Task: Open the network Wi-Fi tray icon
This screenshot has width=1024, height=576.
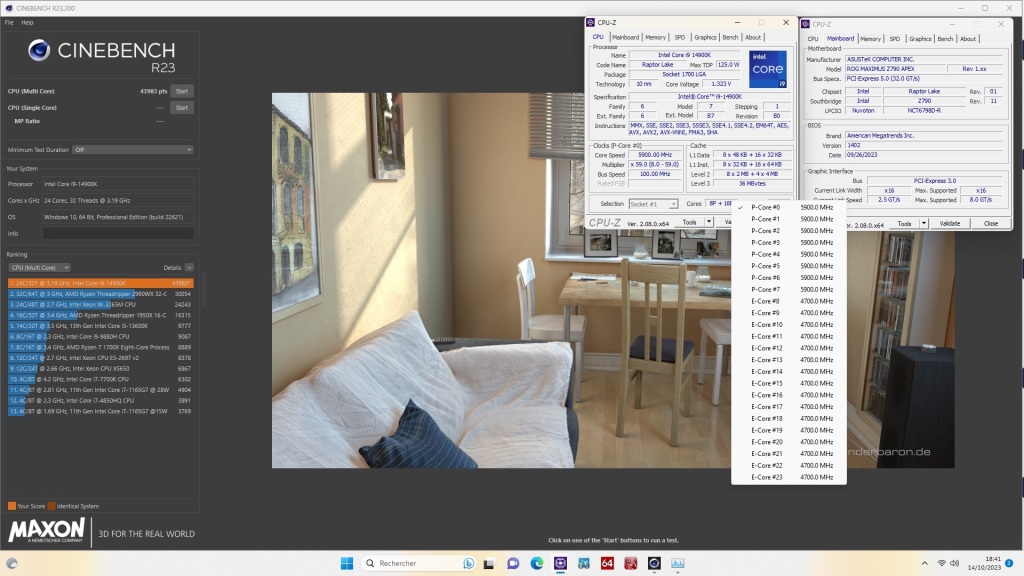Action: 941,563
